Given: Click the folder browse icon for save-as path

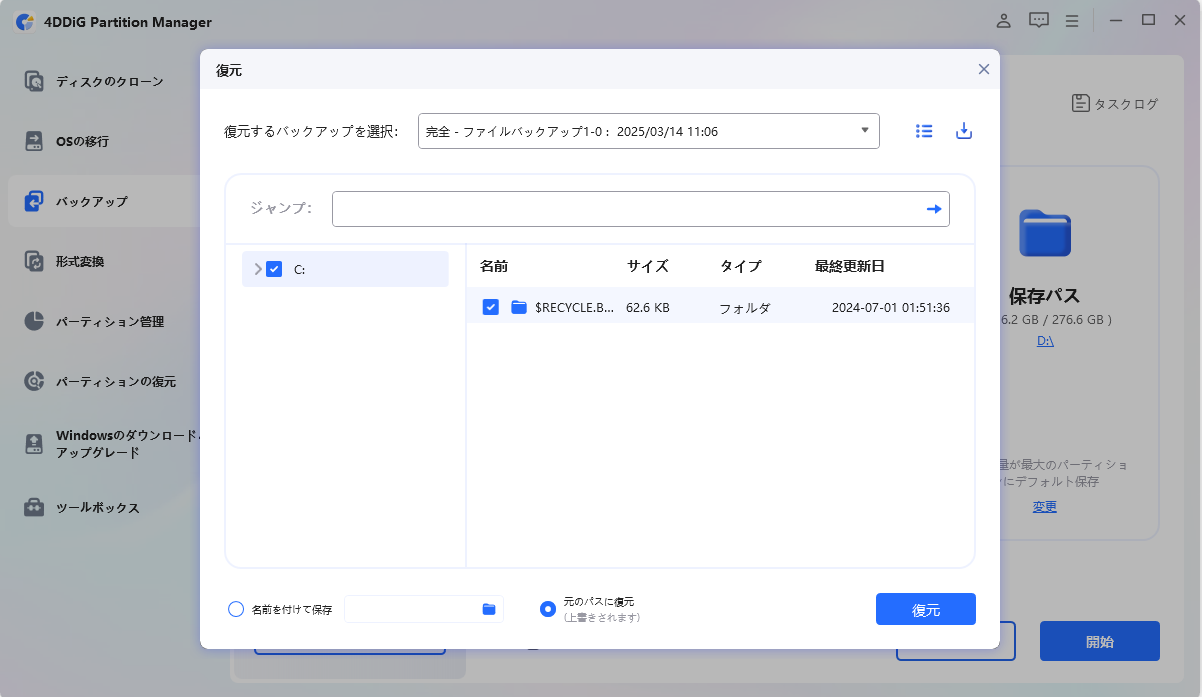Looking at the screenshot, I should click(489, 609).
